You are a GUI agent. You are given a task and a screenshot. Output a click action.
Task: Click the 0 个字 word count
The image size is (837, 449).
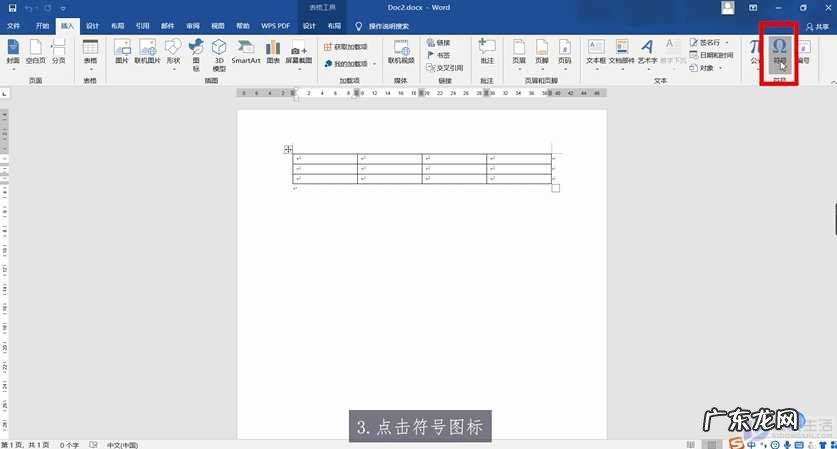69,445
